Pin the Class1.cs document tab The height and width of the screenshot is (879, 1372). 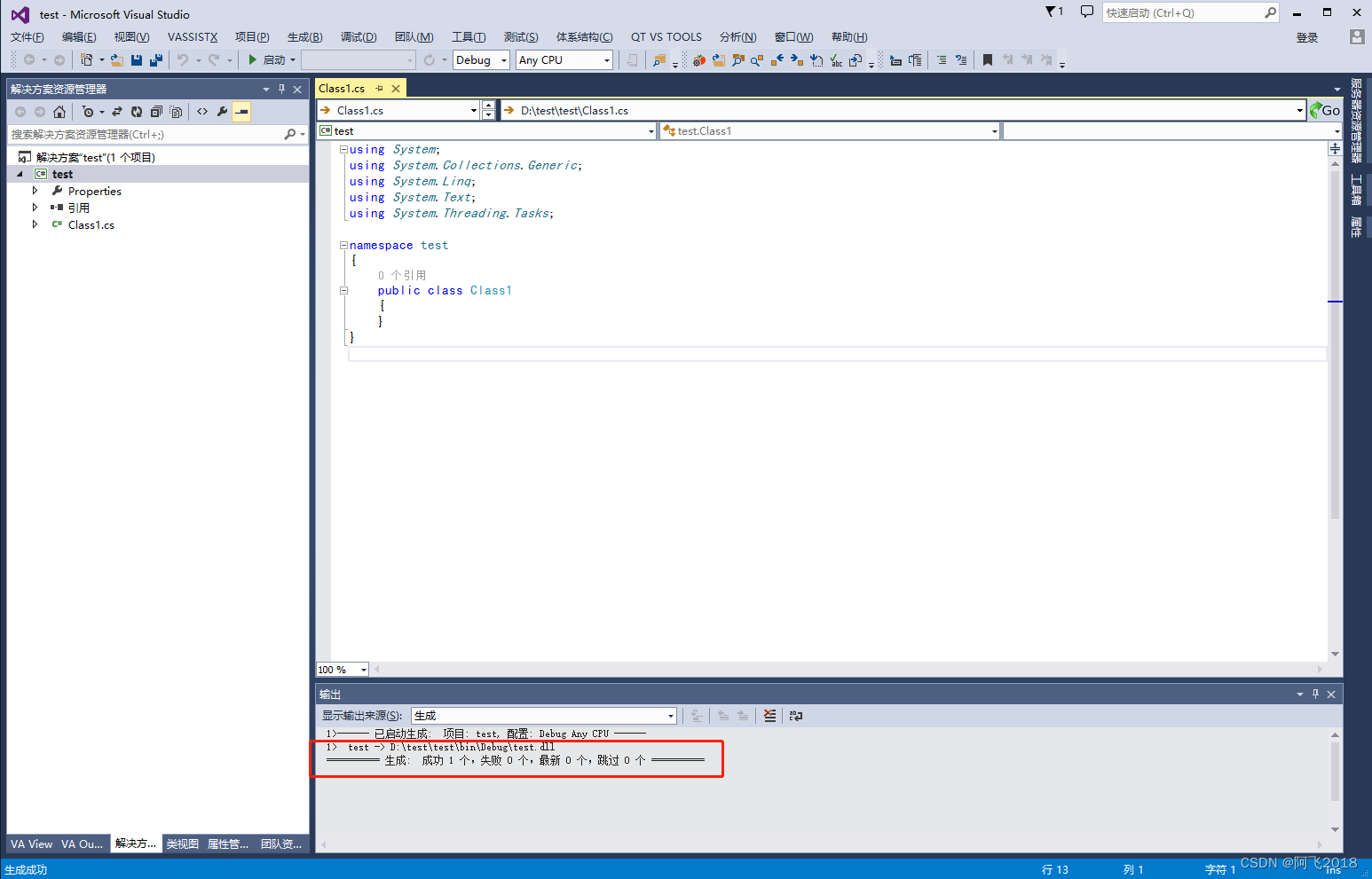[380, 88]
